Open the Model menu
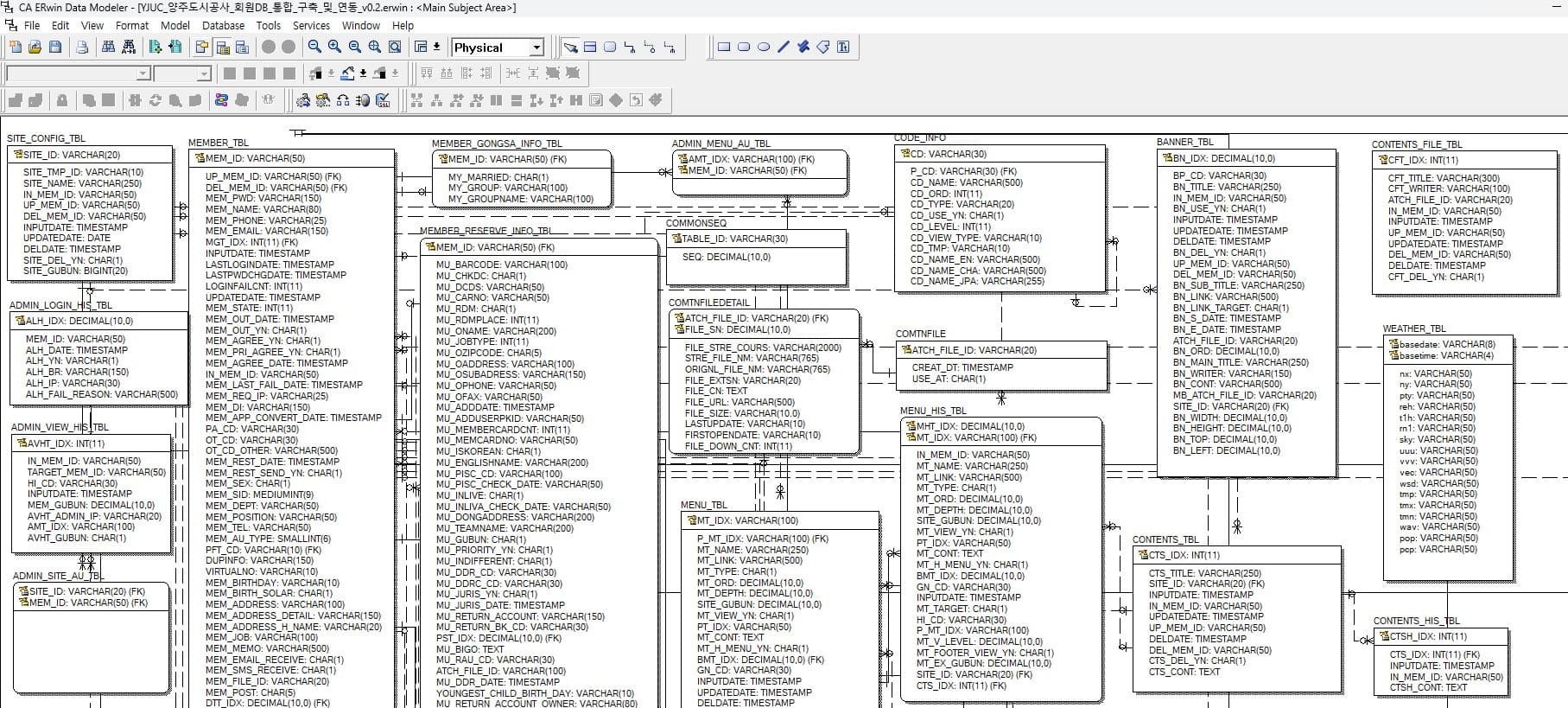The image size is (1568, 708). (175, 26)
